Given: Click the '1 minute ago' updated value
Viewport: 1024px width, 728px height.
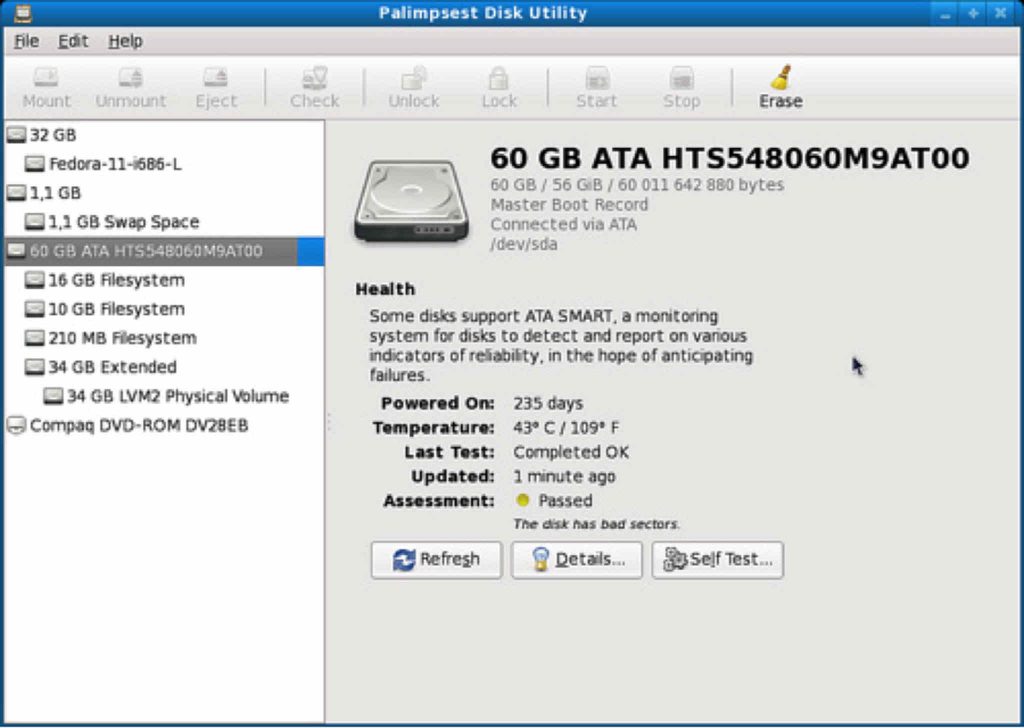Looking at the screenshot, I should pyautogui.click(x=564, y=477).
